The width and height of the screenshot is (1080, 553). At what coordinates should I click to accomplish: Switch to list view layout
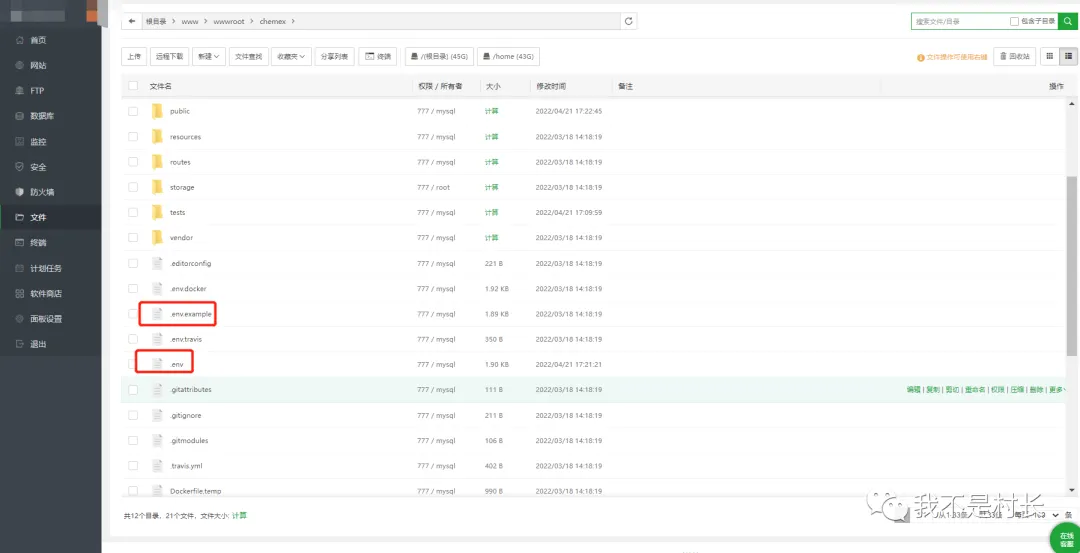[x=1068, y=57]
